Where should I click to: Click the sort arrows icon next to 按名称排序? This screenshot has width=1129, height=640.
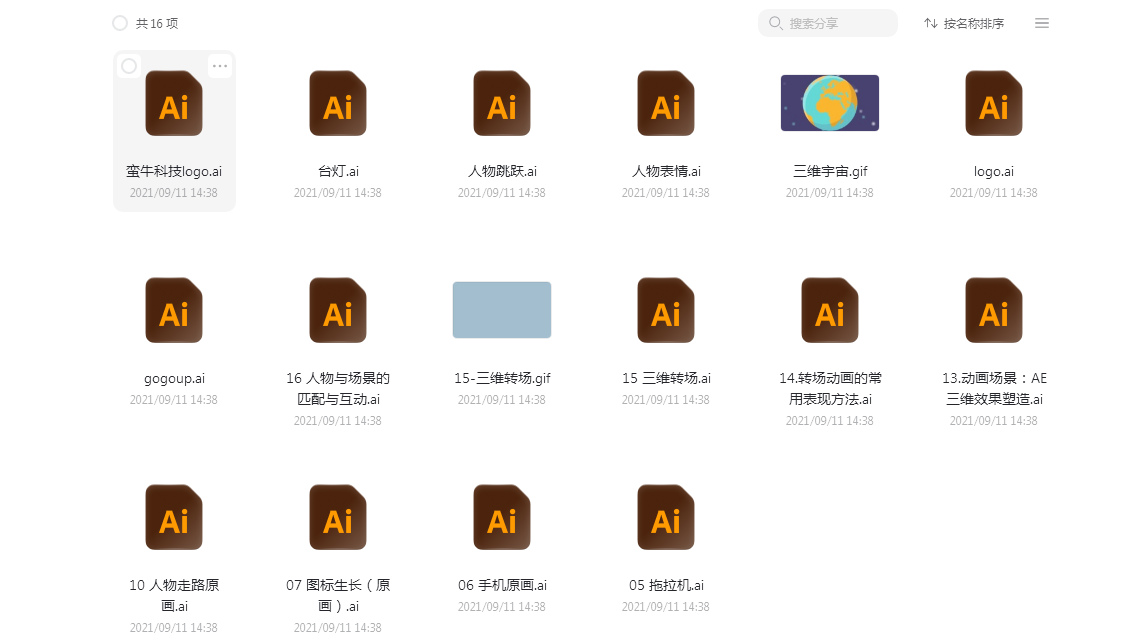(x=930, y=23)
